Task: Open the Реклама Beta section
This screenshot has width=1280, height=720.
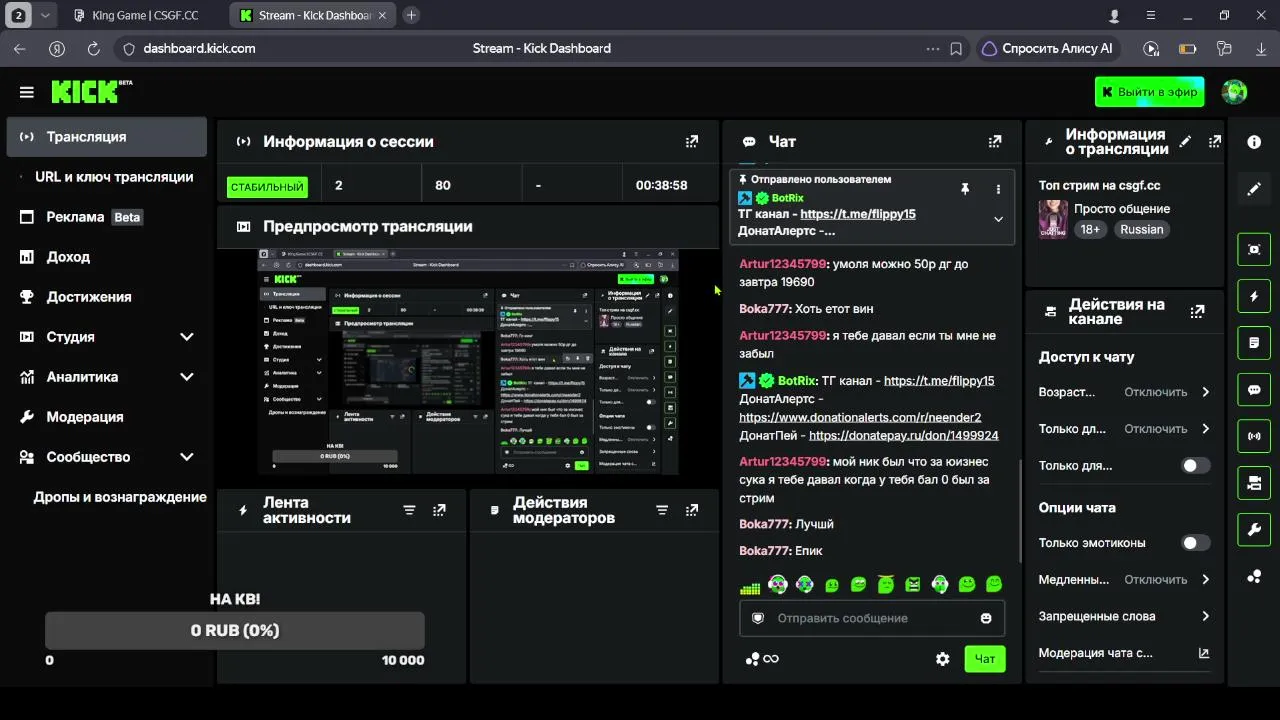Action: pyautogui.click(x=107, y=217)
